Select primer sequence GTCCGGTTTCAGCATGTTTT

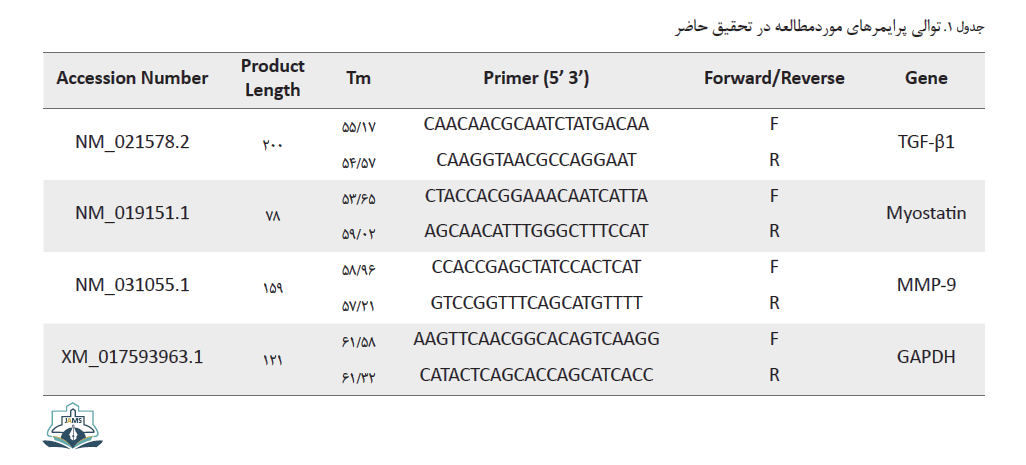tap(537, 303)
